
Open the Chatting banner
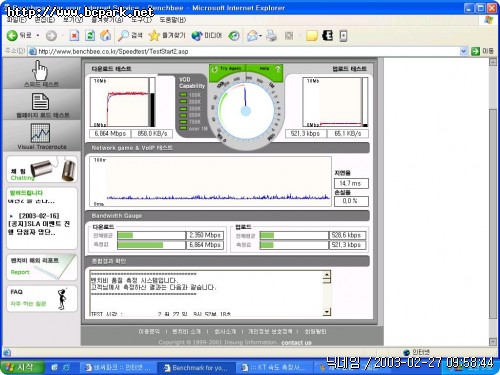tap(42, 169)
